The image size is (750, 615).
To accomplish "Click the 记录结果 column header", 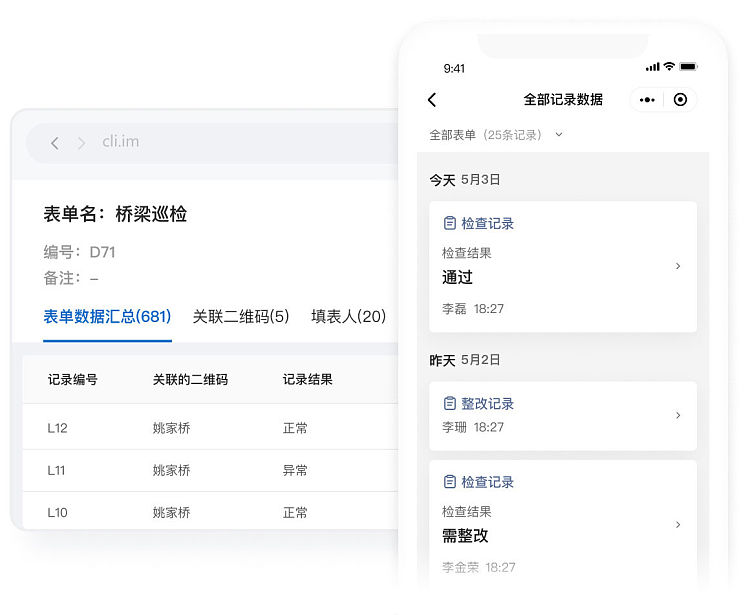I will (x=307, y=380).
